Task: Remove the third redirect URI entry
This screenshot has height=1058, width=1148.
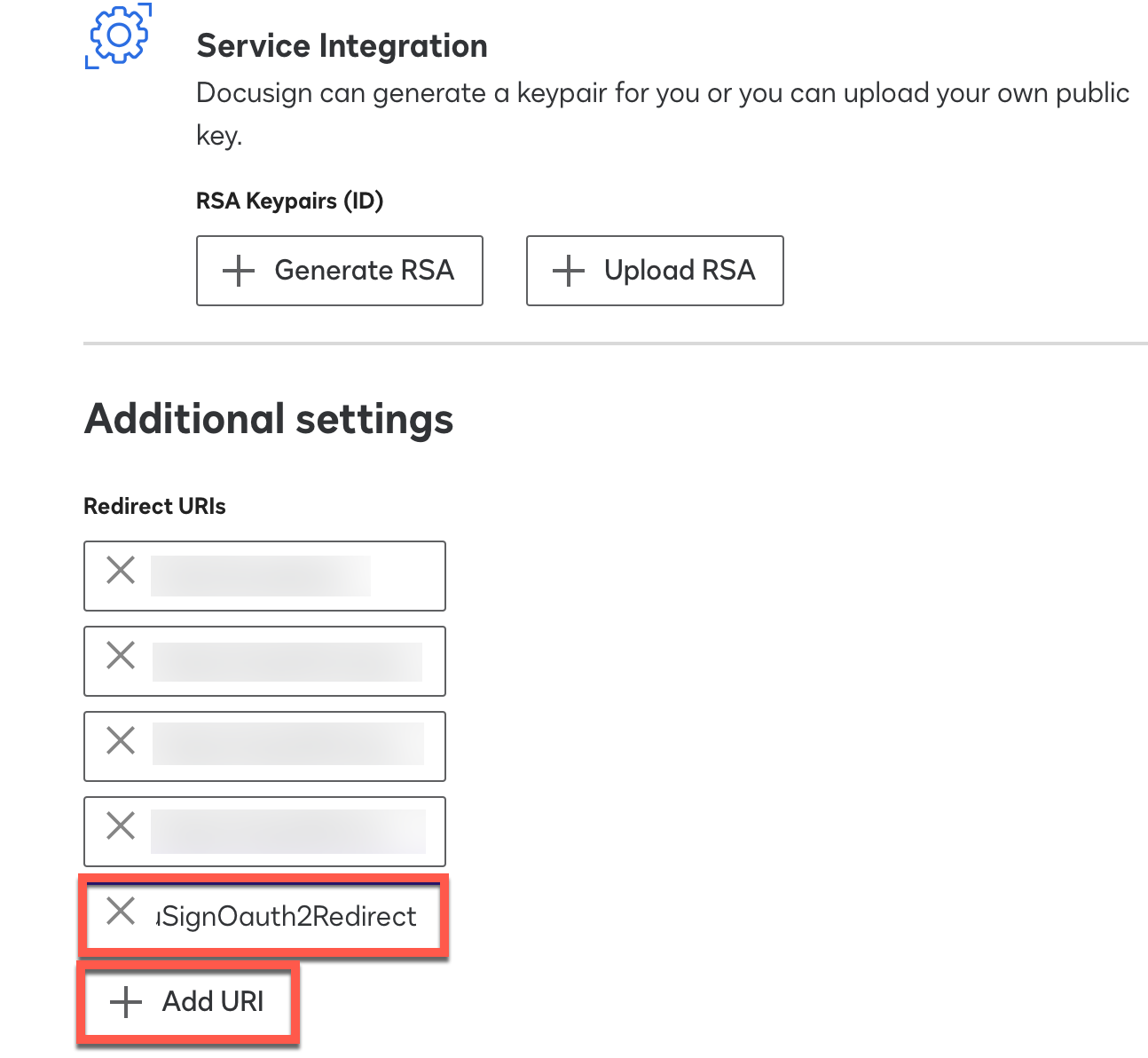Action: click(x=121, y=740)
